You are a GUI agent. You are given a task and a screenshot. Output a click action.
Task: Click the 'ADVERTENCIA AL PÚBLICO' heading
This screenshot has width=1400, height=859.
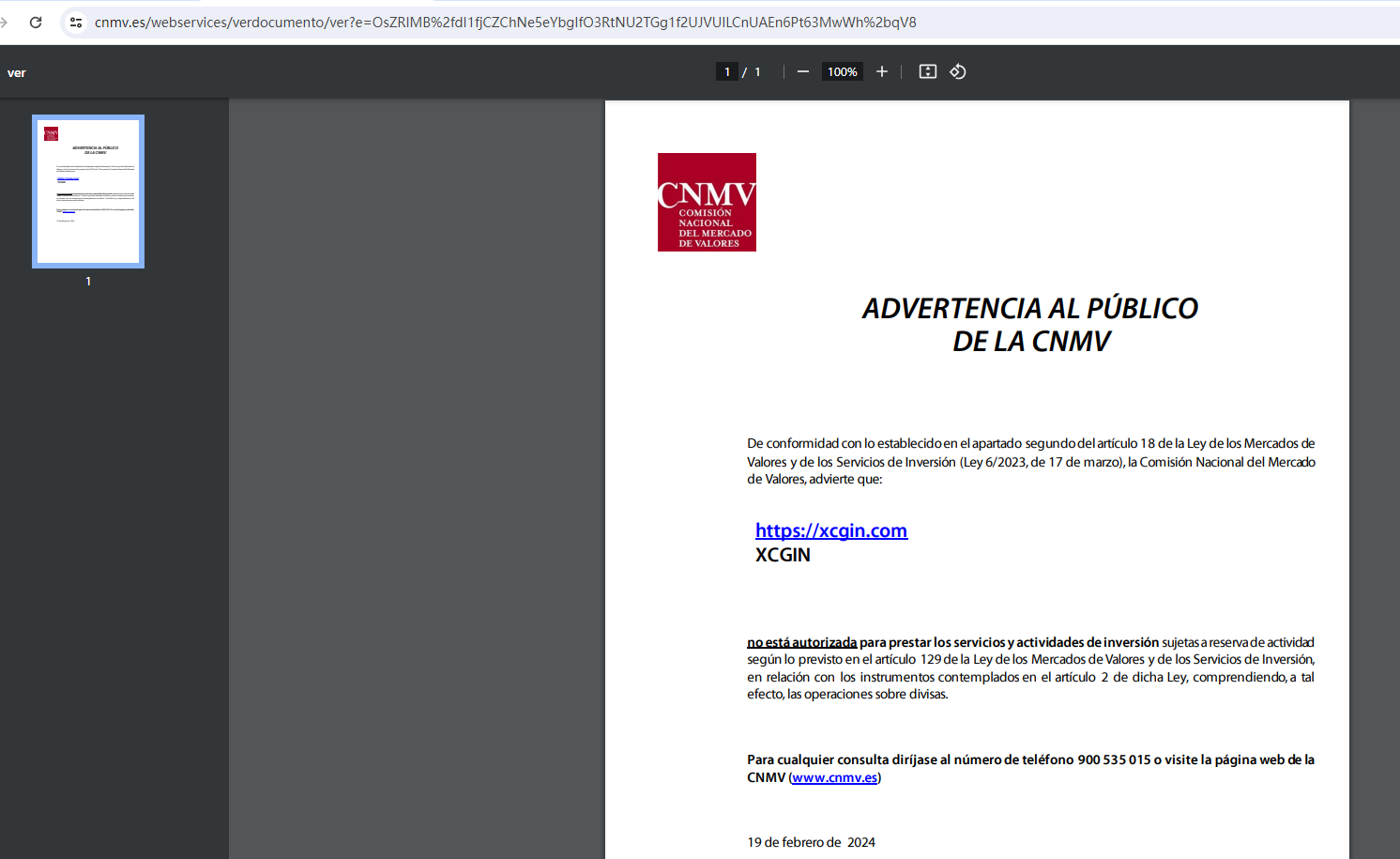(x=1030, y=308)
